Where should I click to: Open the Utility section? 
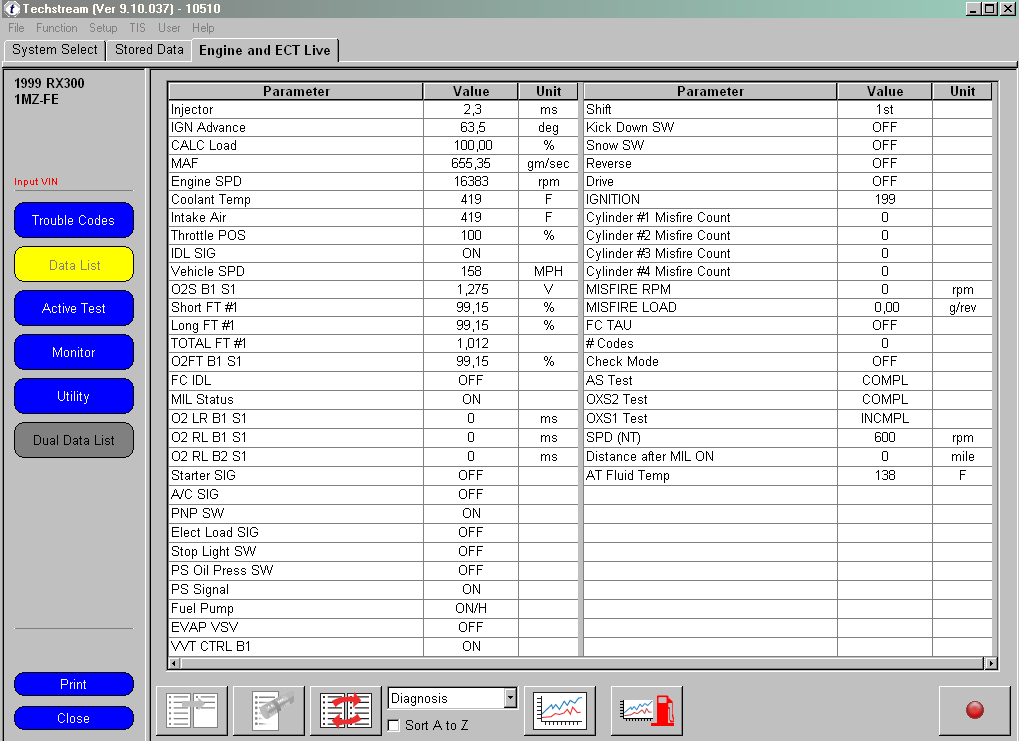click(x=73, y=396)
